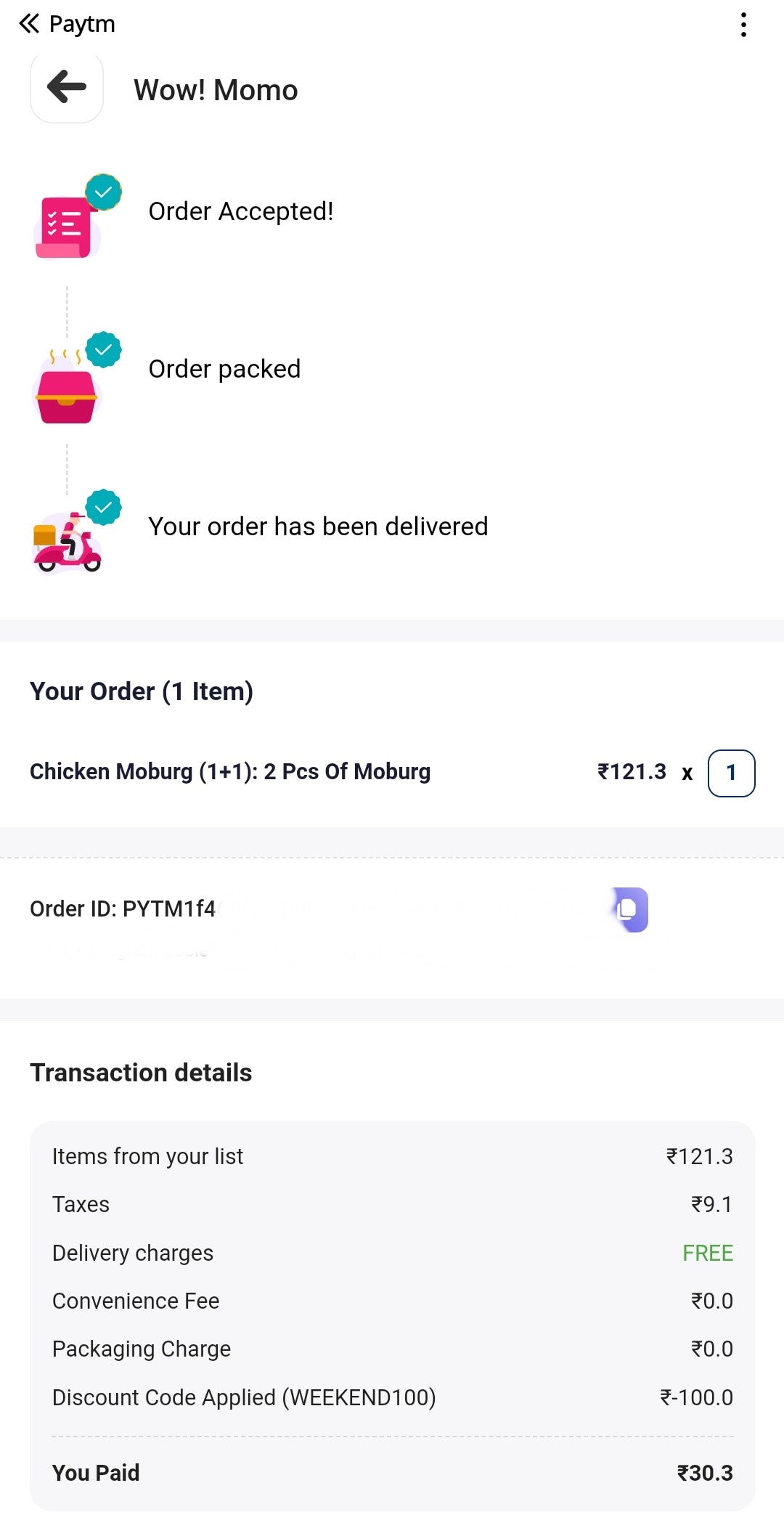Tap the You Paid total row

[392, 1473]
